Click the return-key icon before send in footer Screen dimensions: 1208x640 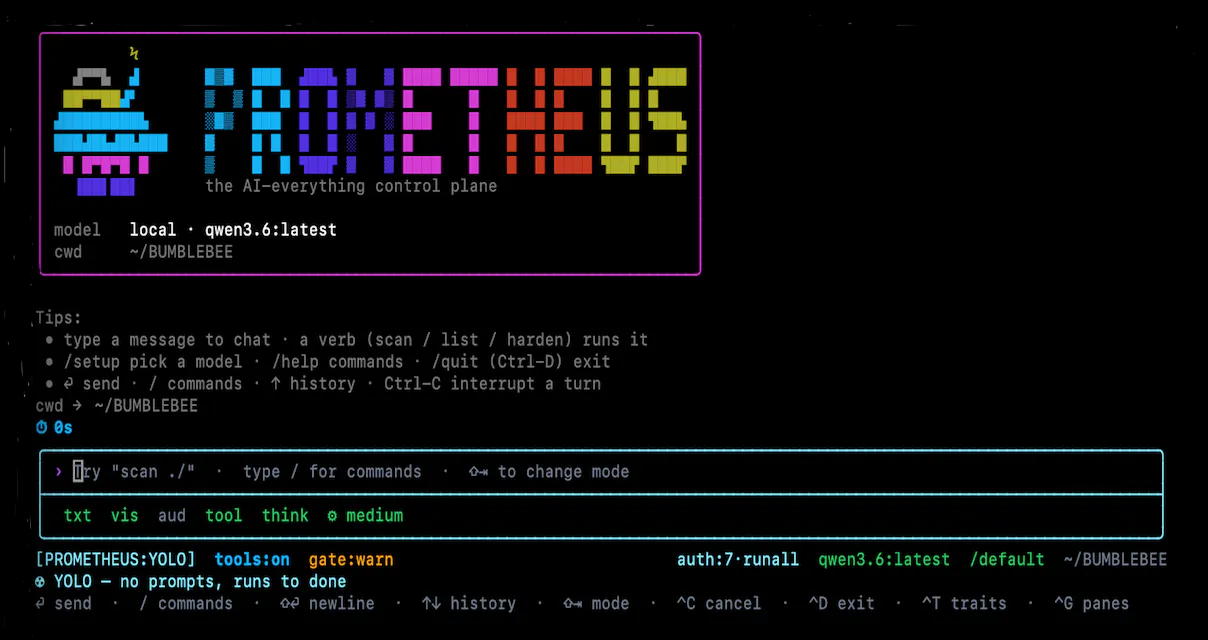point(40,604)
